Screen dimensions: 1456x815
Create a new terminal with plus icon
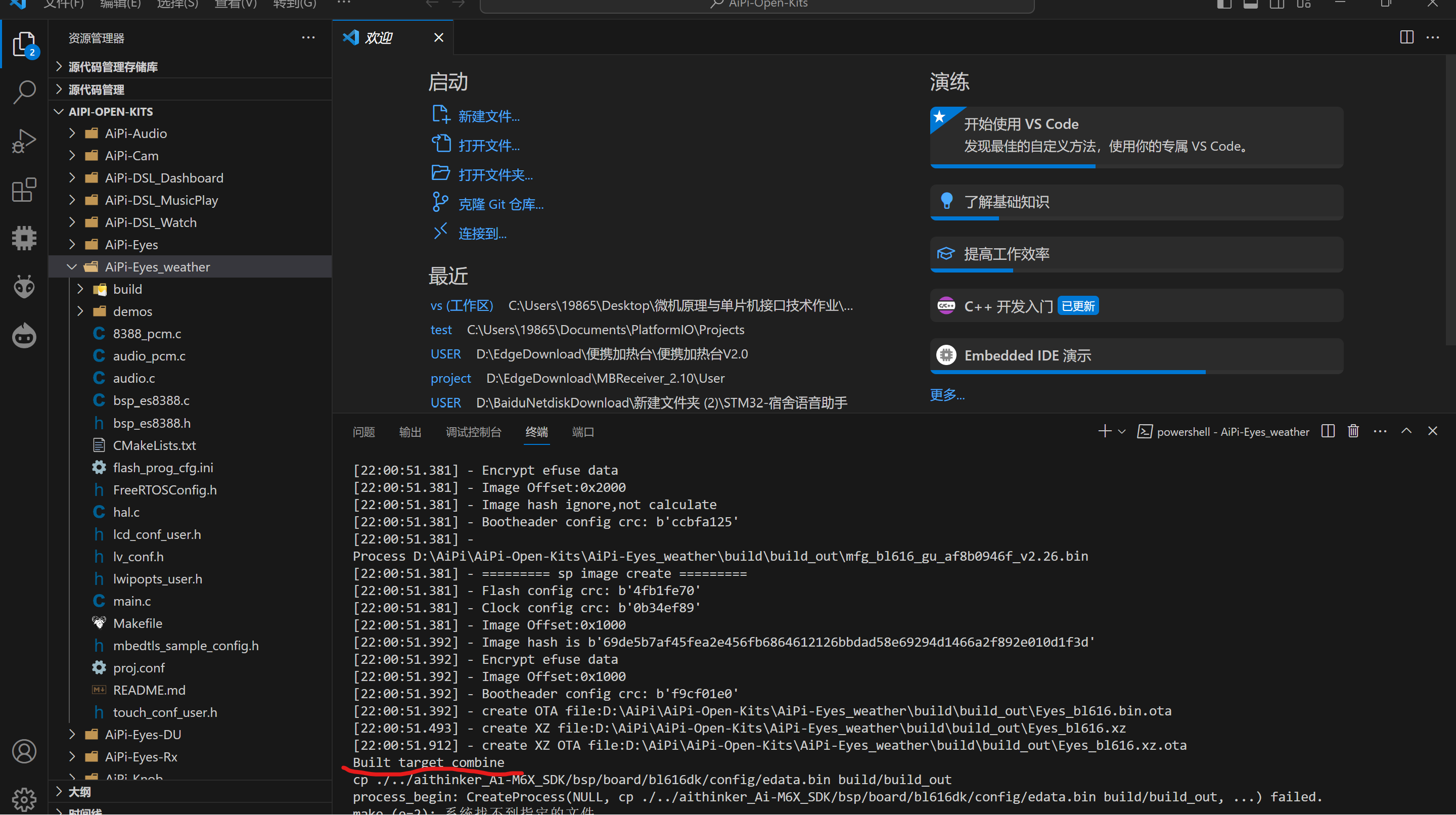[x=1105, y=431]
